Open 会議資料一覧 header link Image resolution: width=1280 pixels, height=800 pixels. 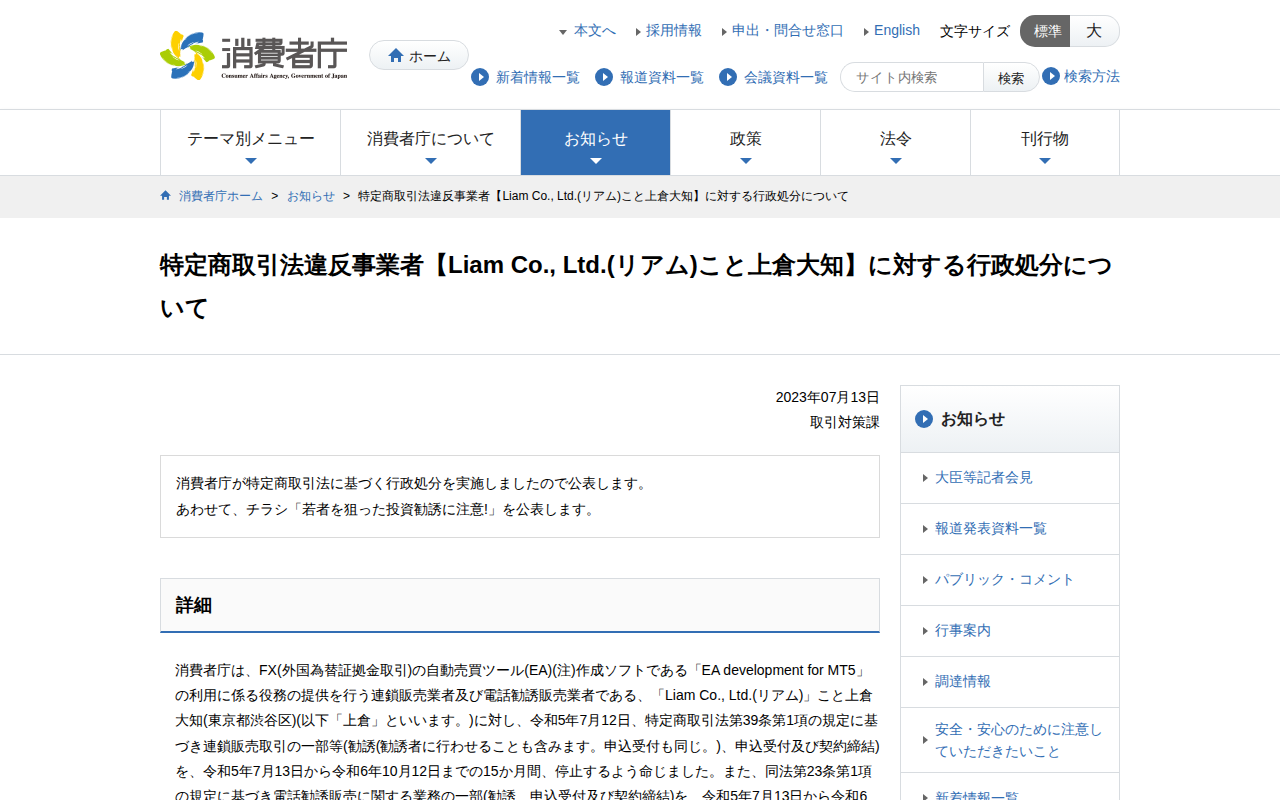click(x=786, y=77)
